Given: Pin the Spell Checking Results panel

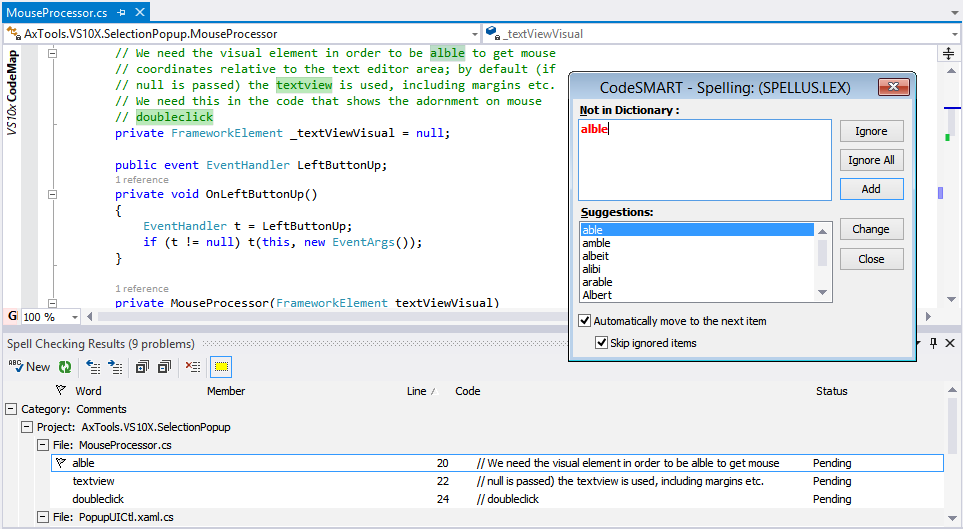Looking at the screenshot, I should coord(934,343).
